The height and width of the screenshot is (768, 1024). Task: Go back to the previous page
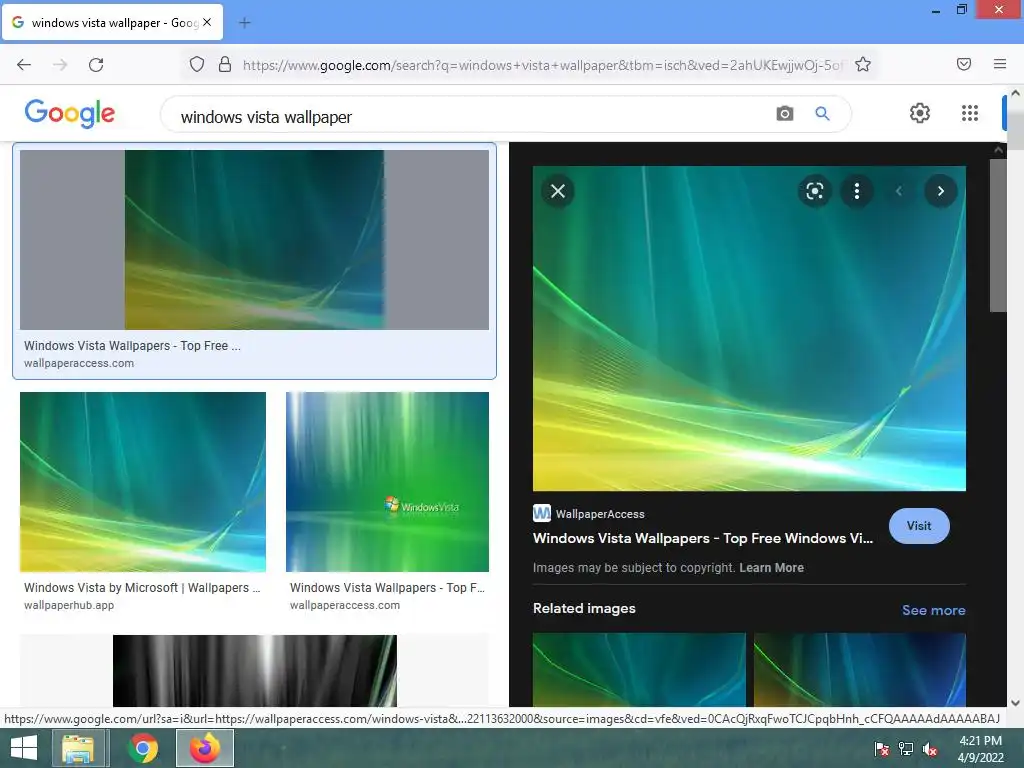[x=24, y=64]
